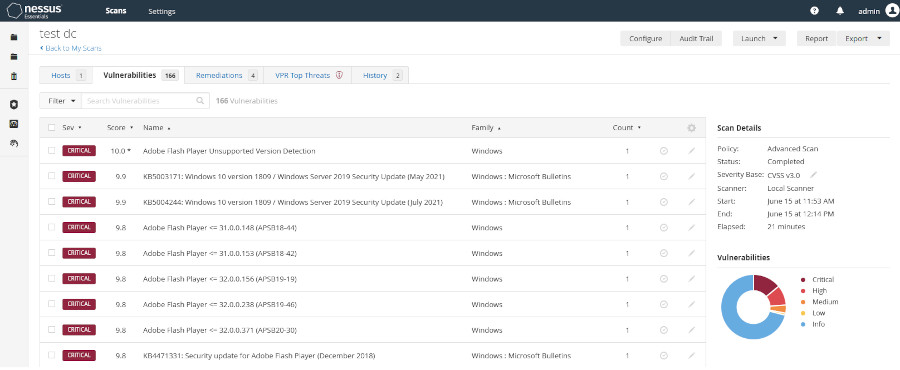Open the Terrascan icon in sidebar
This screenshot has height=370, width=900.
tap(14, 143)
